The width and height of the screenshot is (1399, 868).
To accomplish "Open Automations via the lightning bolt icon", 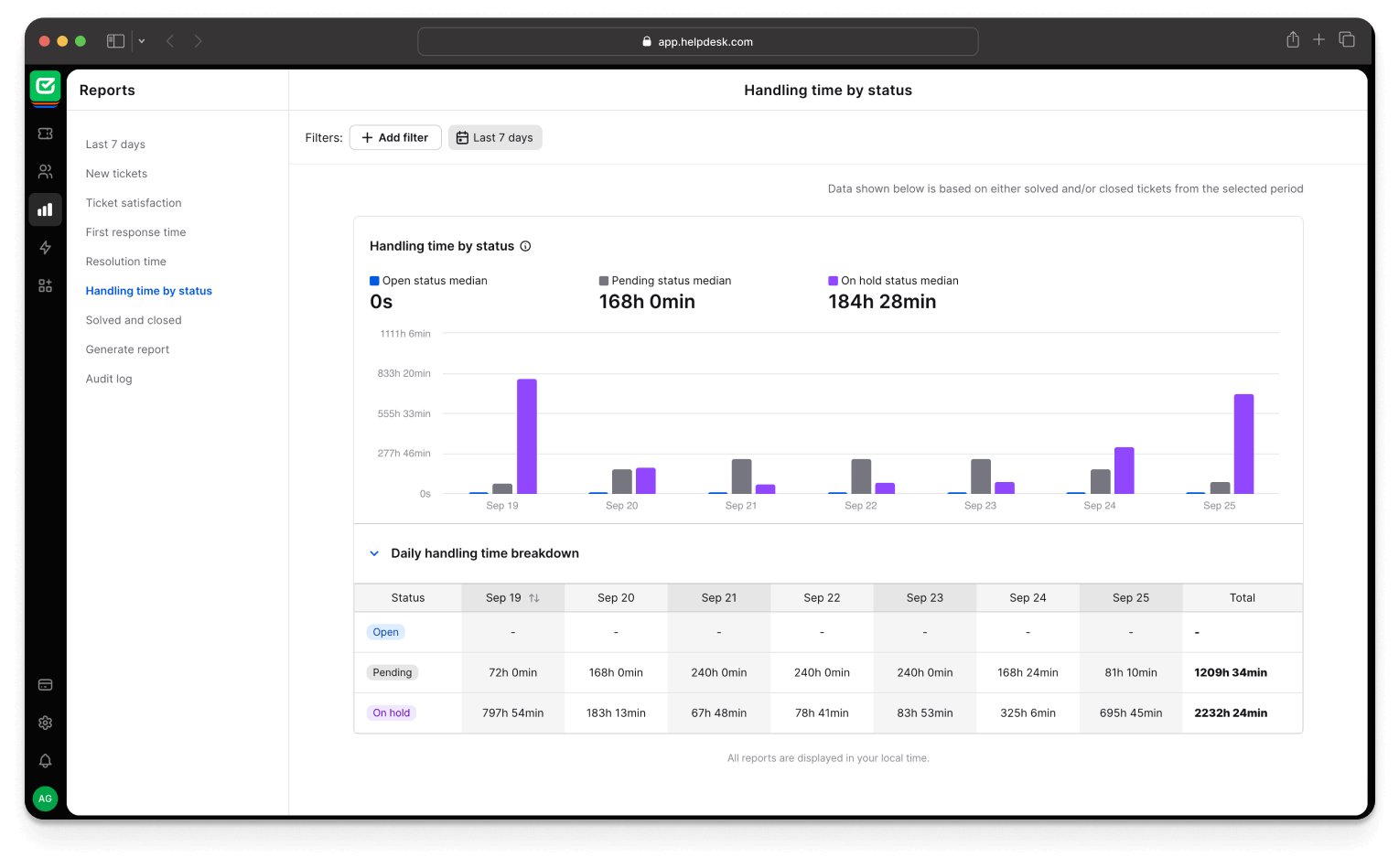I will coord(45,247).
